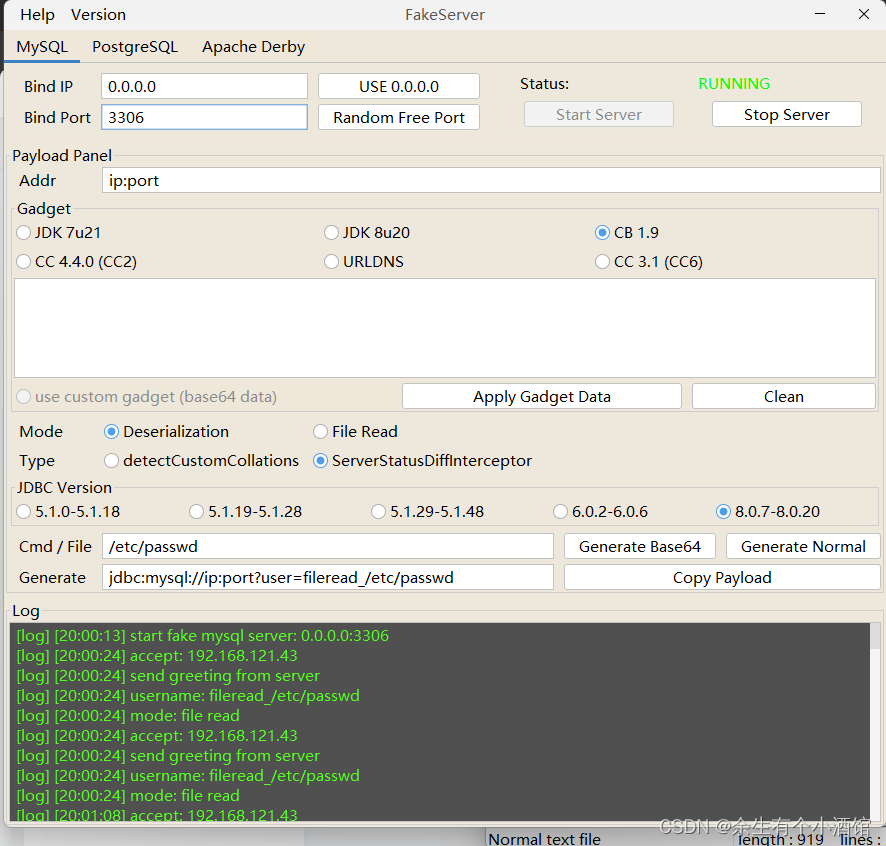Viewport: 886px width, 846px height.
Task: Click log line 'start fake mysql server: 0.0.0.0:3306'
Action: pyautogui.click(x=203, y=636)
